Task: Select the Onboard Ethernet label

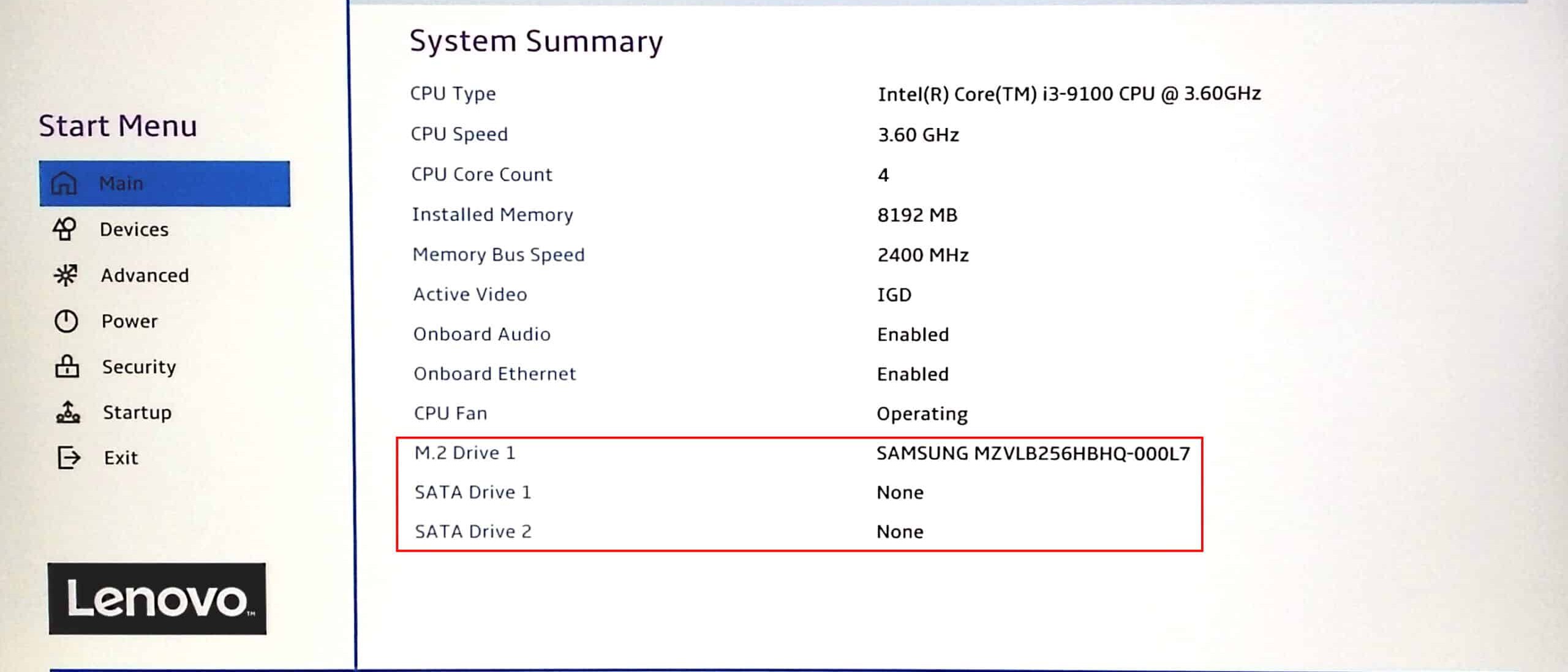Action: (495, 374)
